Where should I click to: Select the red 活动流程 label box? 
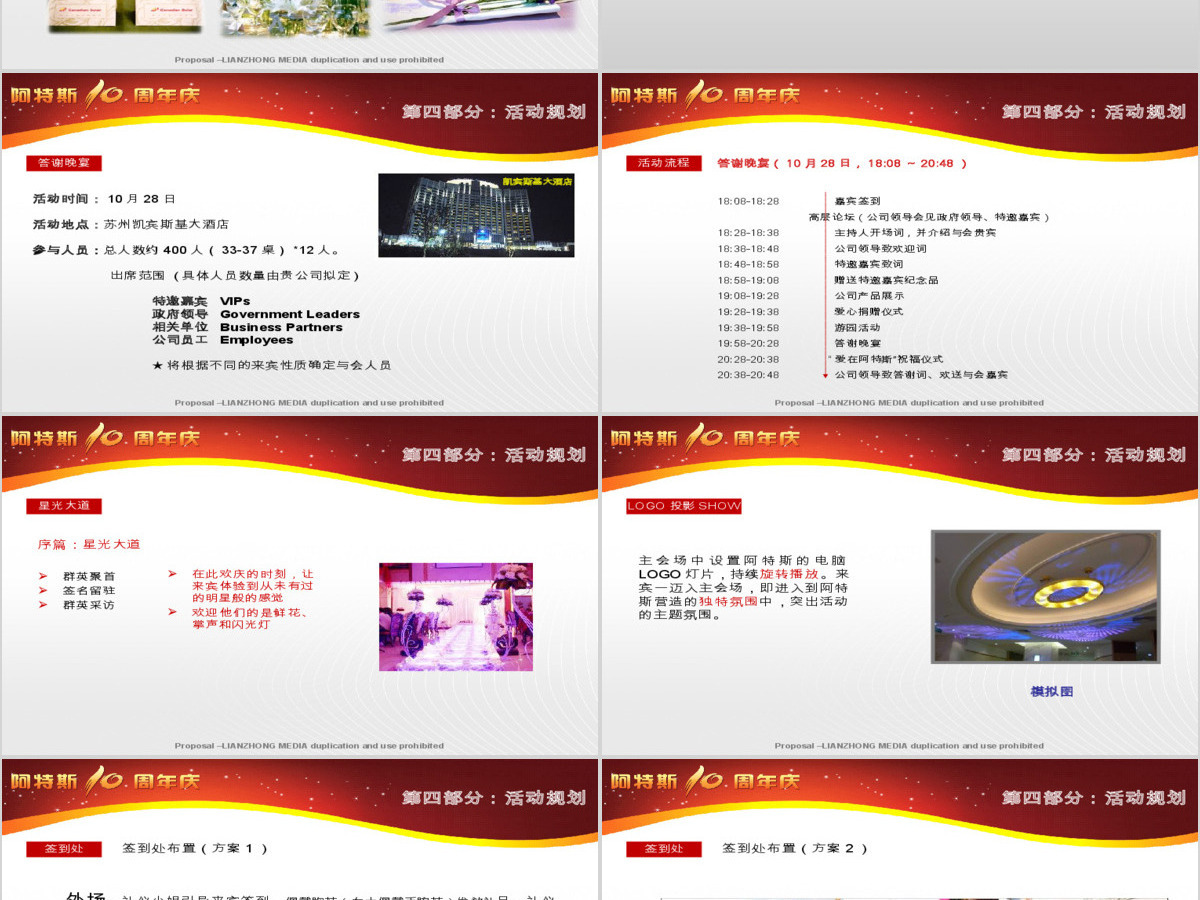click(x=664, y=163)
